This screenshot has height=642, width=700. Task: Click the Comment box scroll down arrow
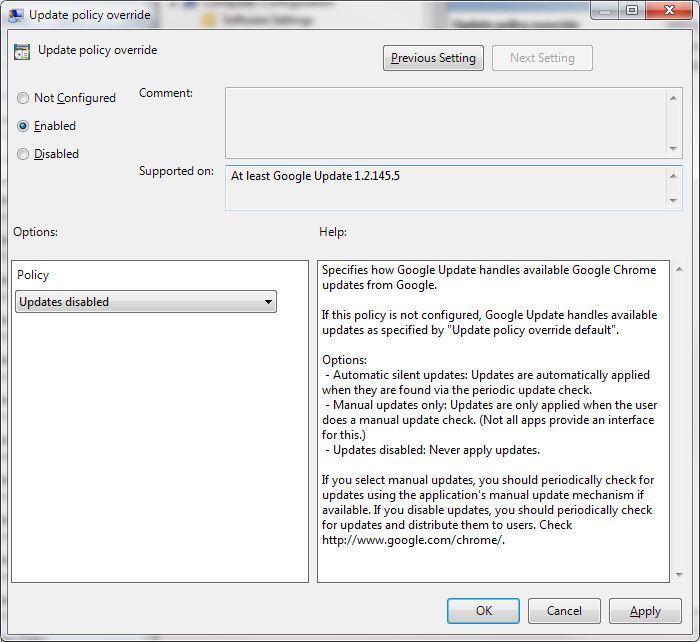click(673, 148)
